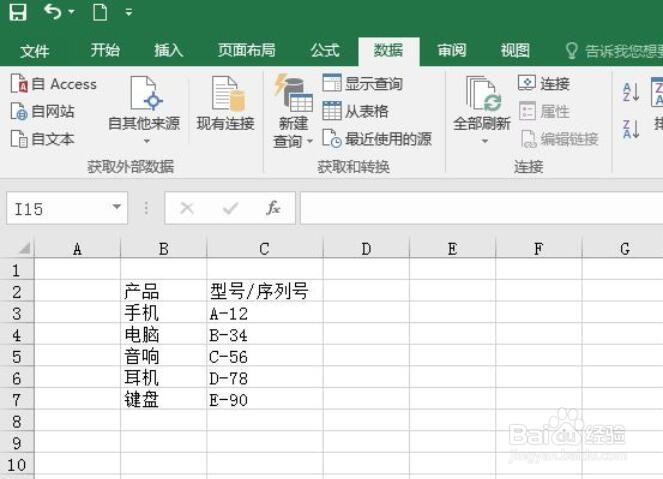Select row 8 header
The image size is (663, 479).
click(16, 421)
